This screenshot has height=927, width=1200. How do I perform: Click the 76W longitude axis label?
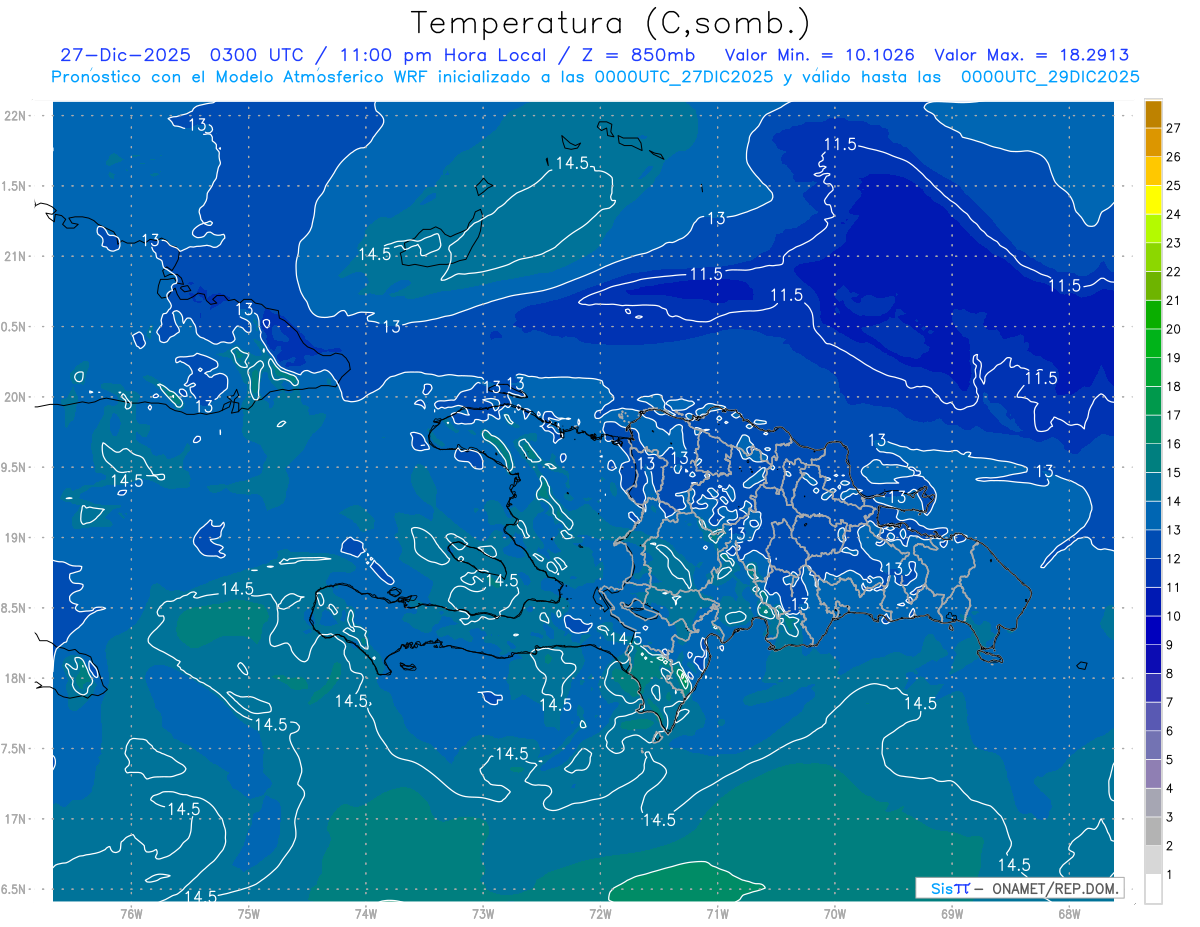point(131,913)
